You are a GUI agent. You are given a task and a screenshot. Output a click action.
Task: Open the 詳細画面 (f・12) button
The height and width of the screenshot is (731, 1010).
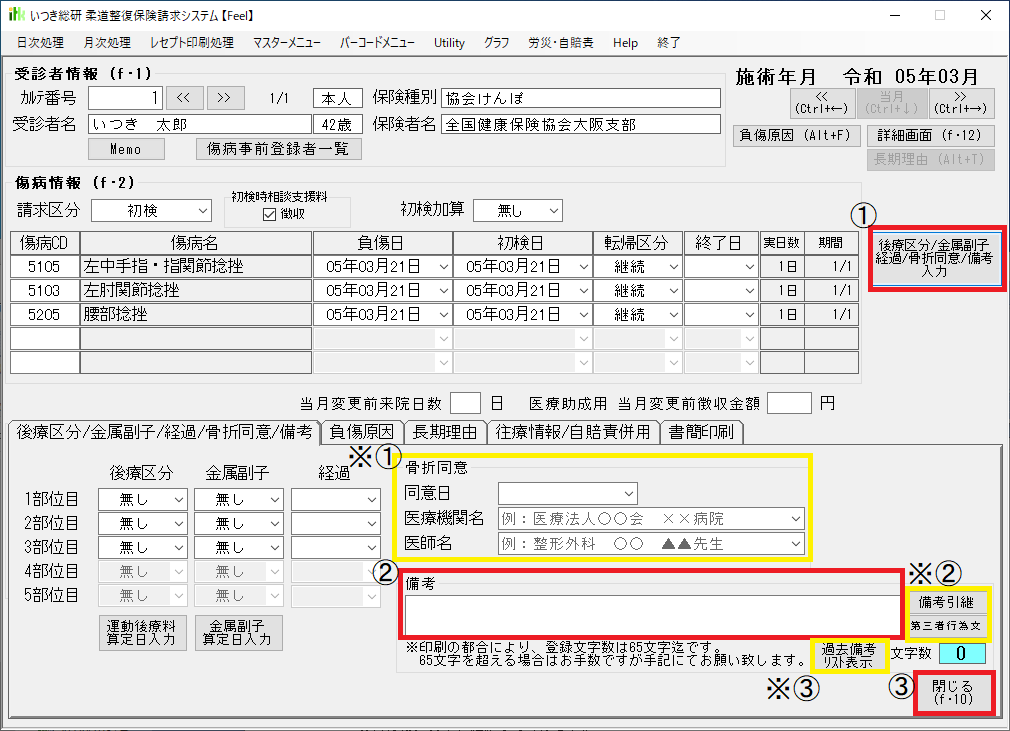tap(929, 134)
